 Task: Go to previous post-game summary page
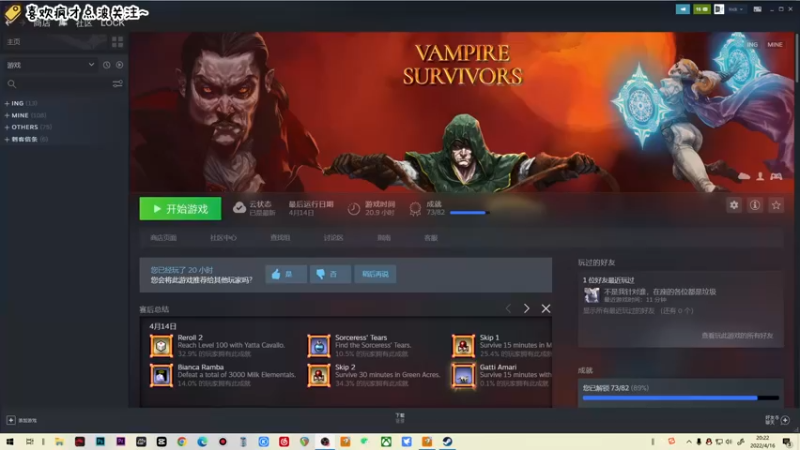tap(508, 309)
